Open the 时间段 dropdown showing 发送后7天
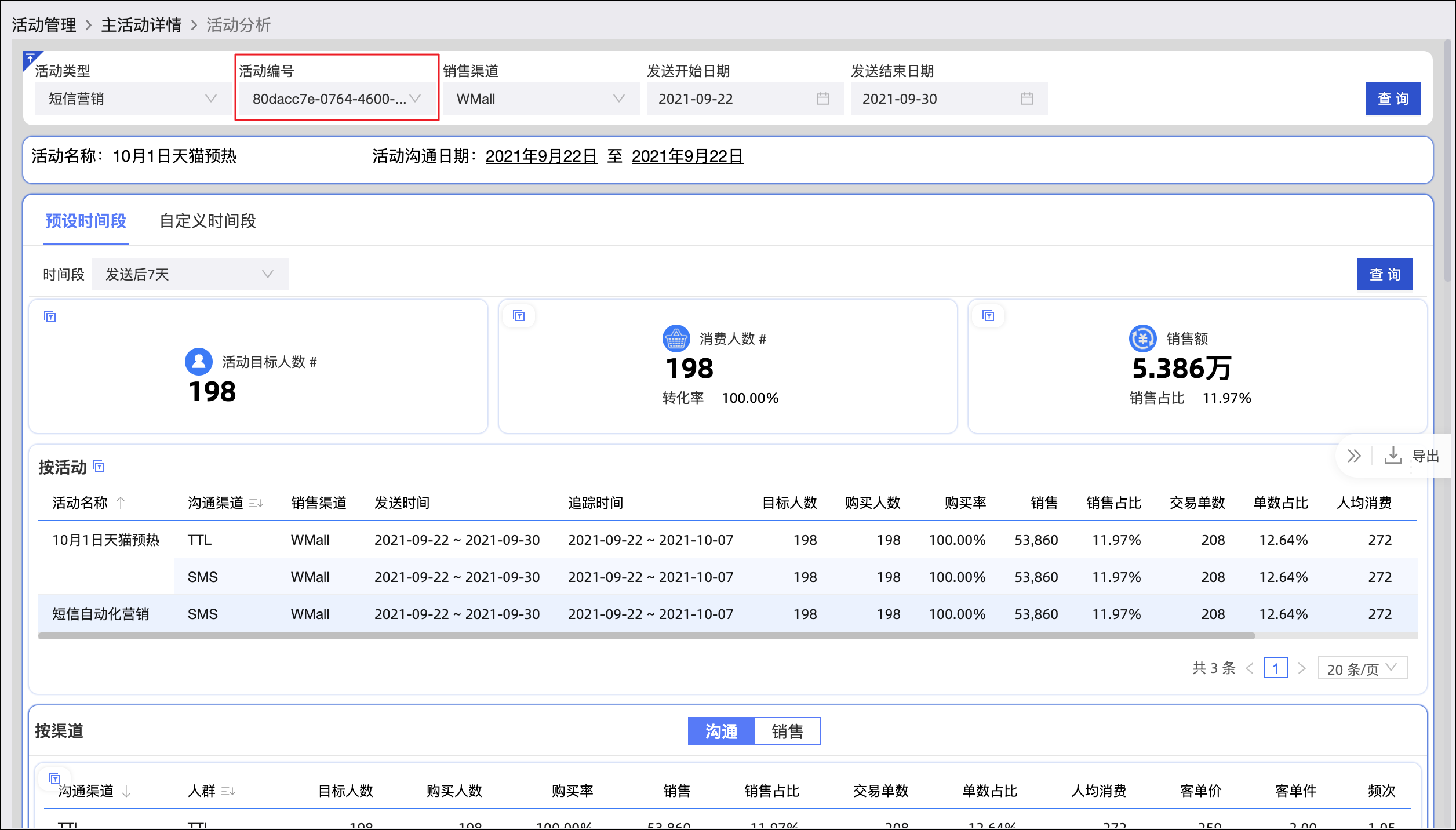Image resolution: width=1456 pixels, height=830 pixels. (189, 274)
